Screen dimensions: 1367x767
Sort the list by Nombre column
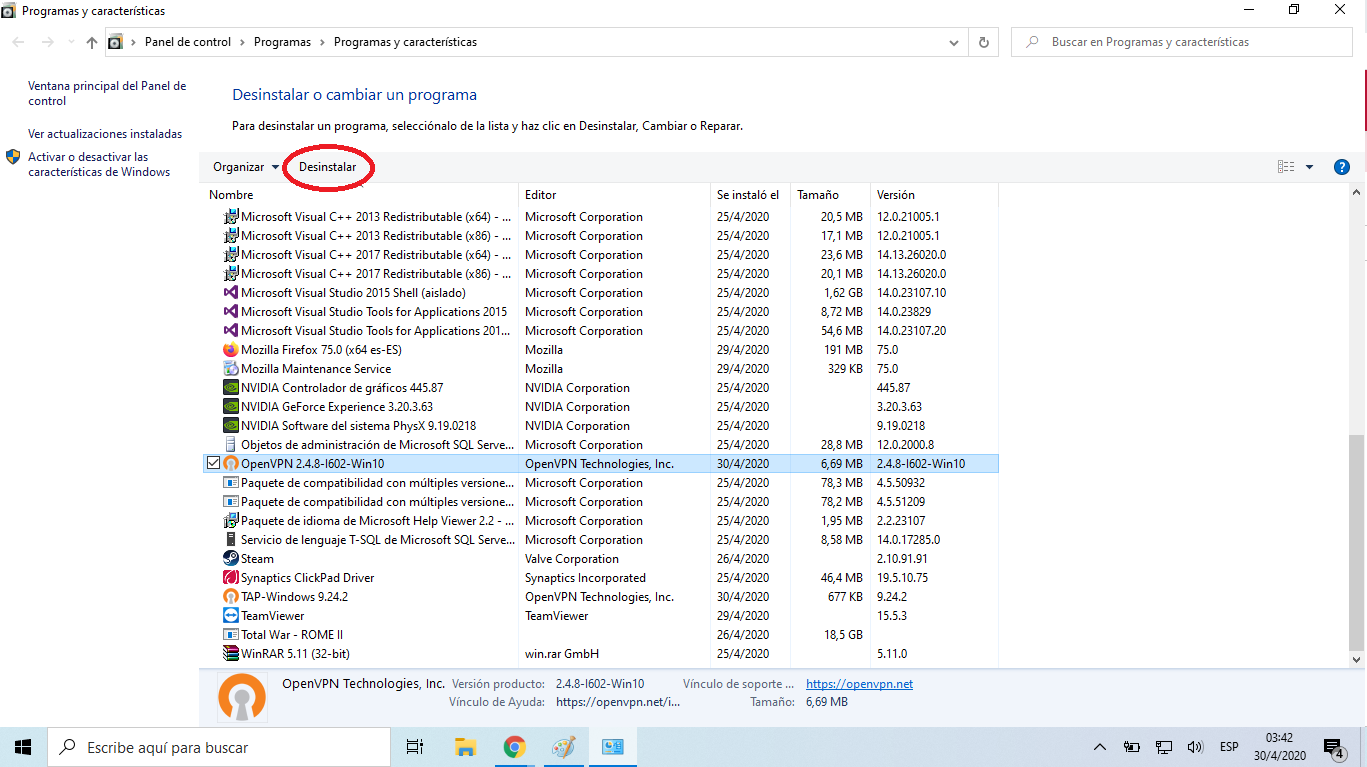pos(362,195)
